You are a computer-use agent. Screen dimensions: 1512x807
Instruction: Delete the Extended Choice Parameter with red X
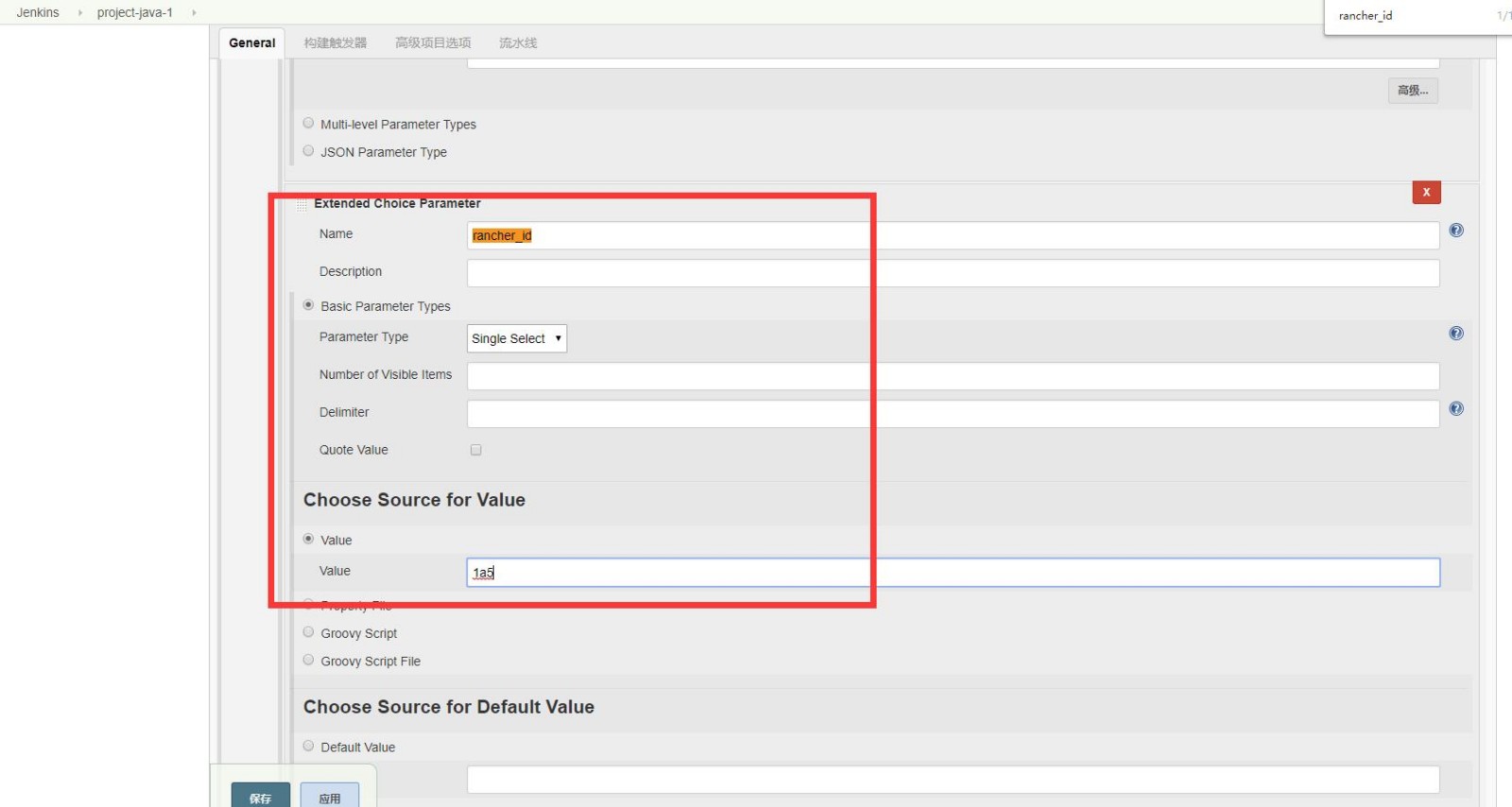pyautogui.click(x=1426, y=193)
